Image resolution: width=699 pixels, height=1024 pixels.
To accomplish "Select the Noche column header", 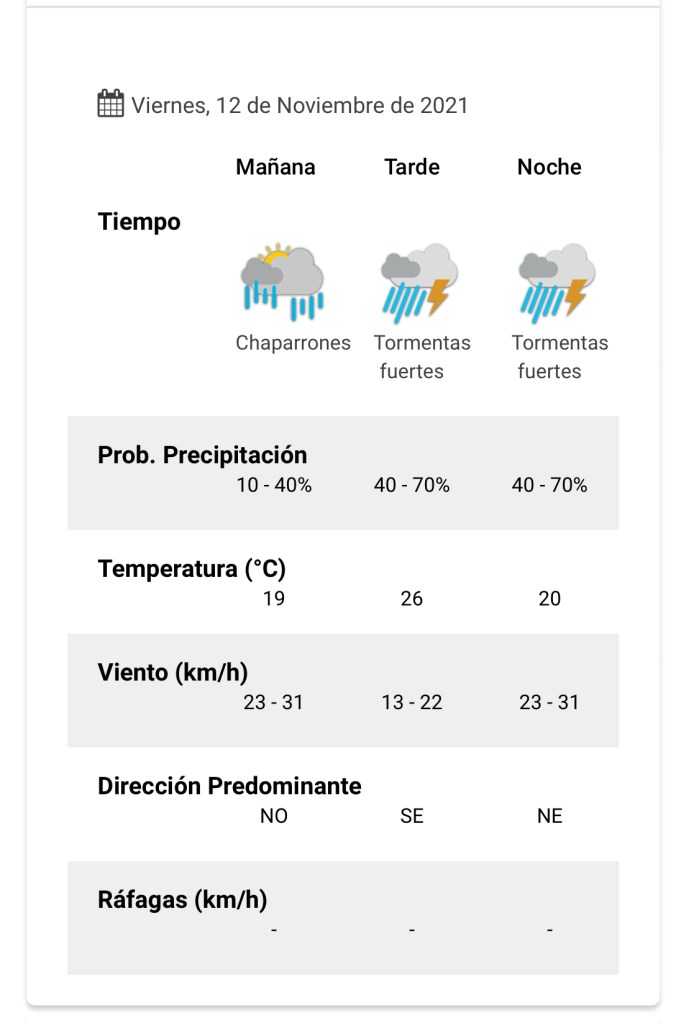I will 549,167.
